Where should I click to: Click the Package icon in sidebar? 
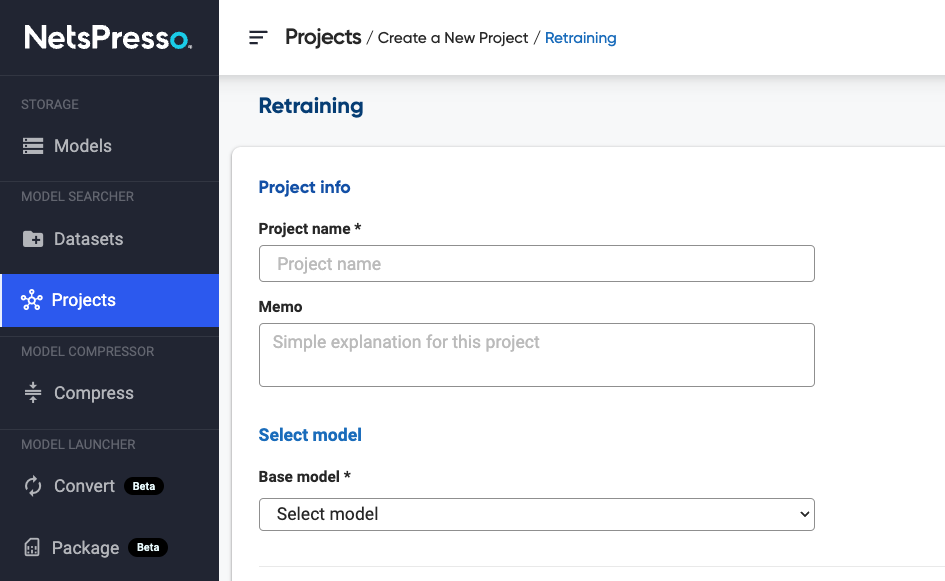[32, 548]
